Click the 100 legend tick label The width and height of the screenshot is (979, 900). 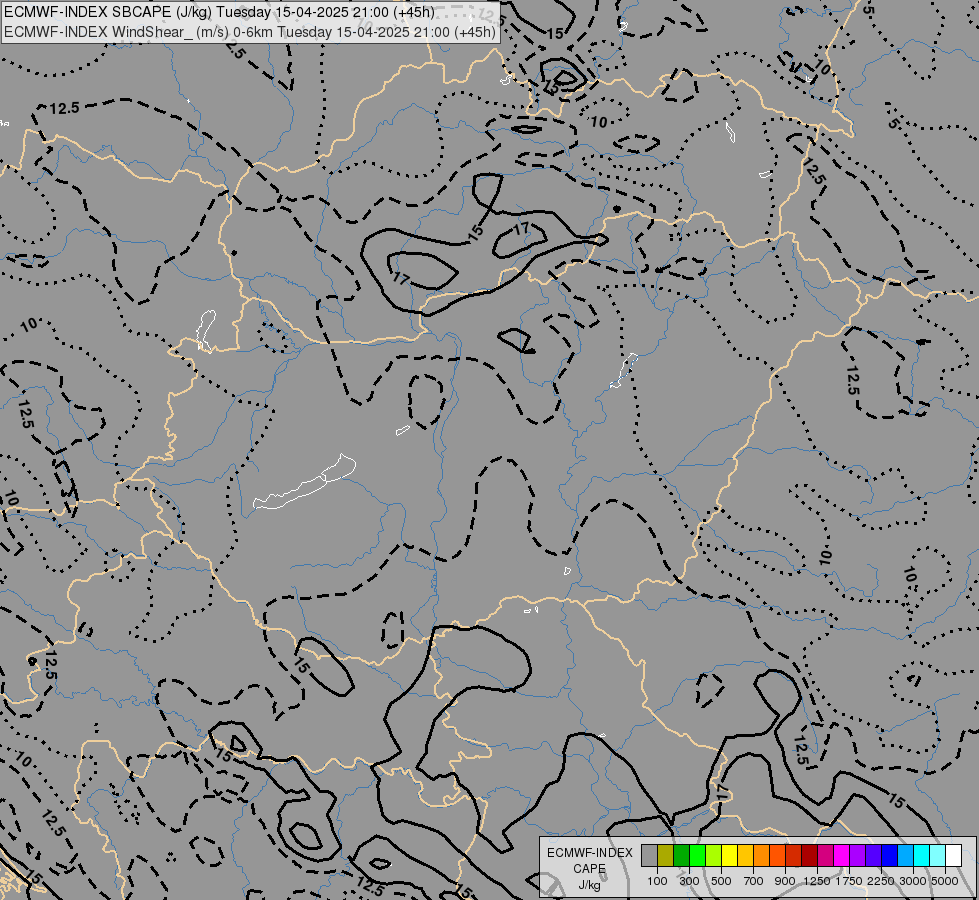[657, 881]
